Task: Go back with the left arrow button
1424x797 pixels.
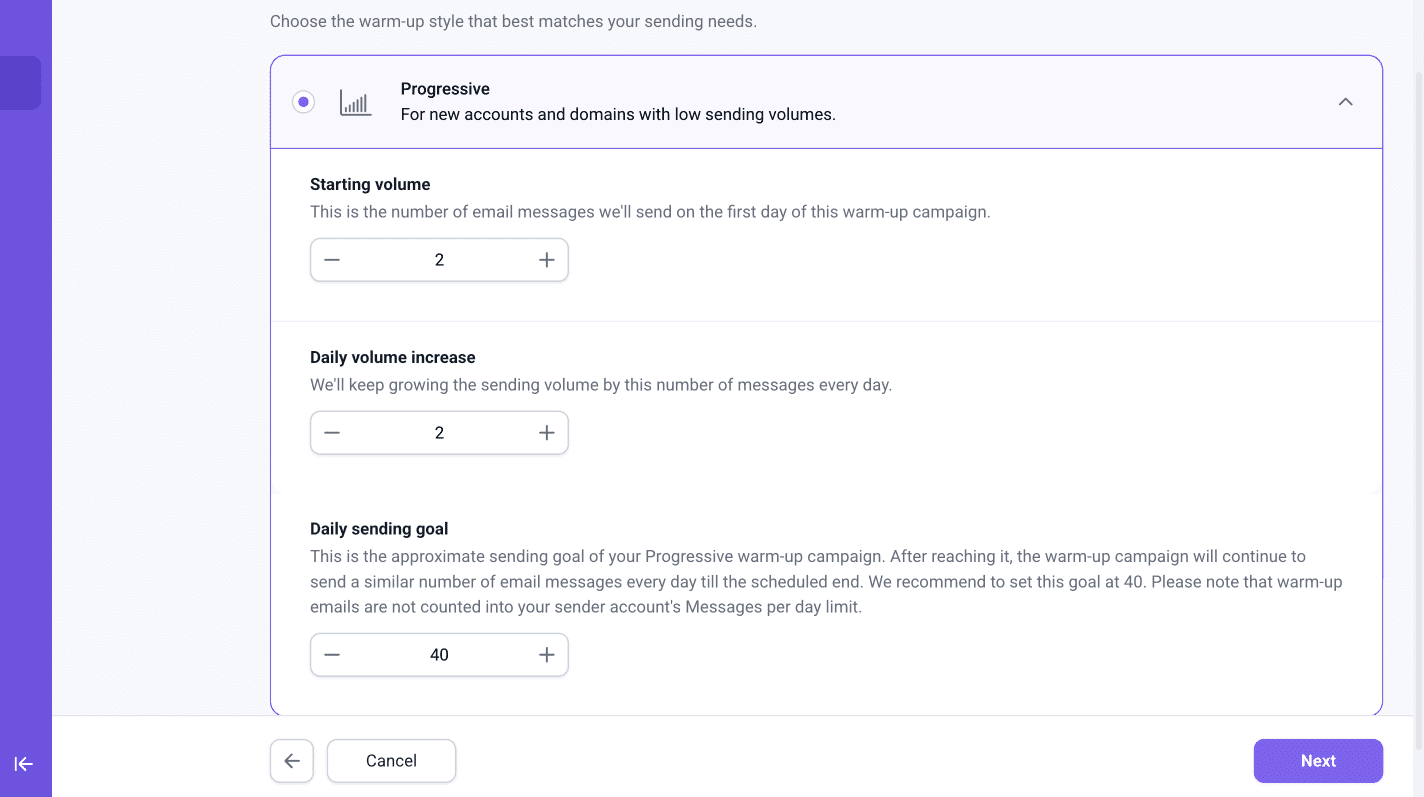Action: (x=292, y=761)
